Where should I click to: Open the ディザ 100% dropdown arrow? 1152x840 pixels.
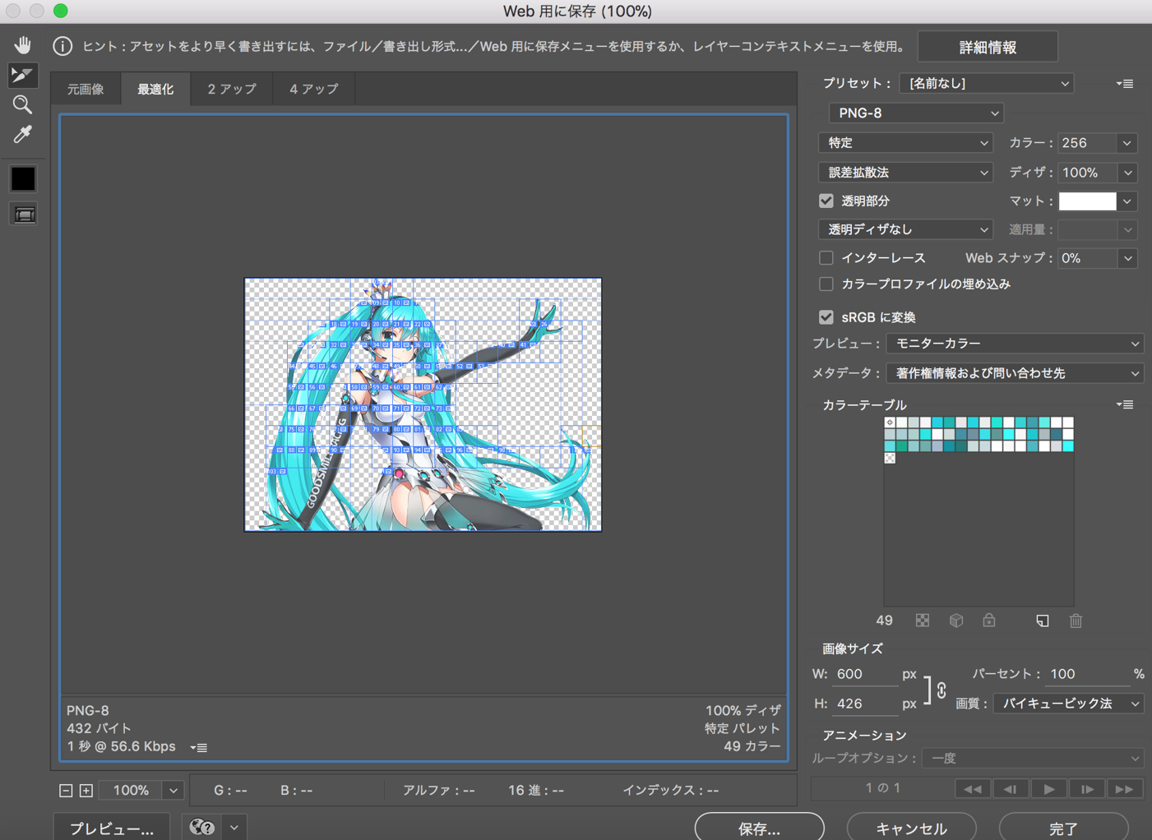1127,172
